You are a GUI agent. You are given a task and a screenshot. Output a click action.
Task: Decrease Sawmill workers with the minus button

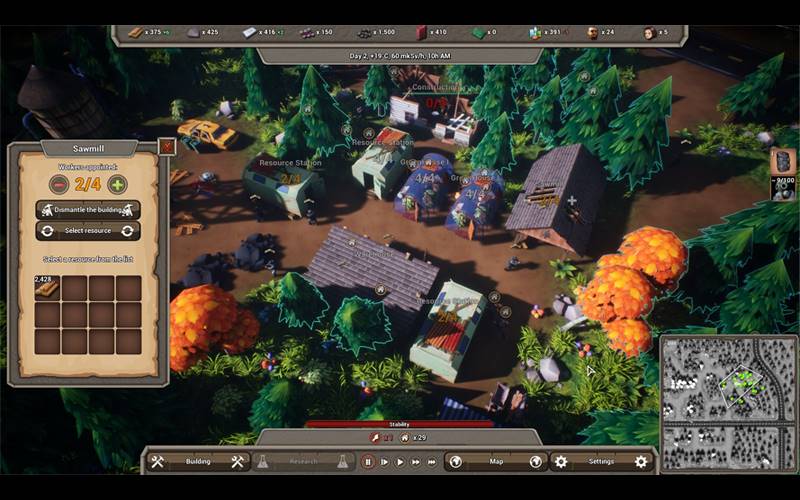coord(59,184)
